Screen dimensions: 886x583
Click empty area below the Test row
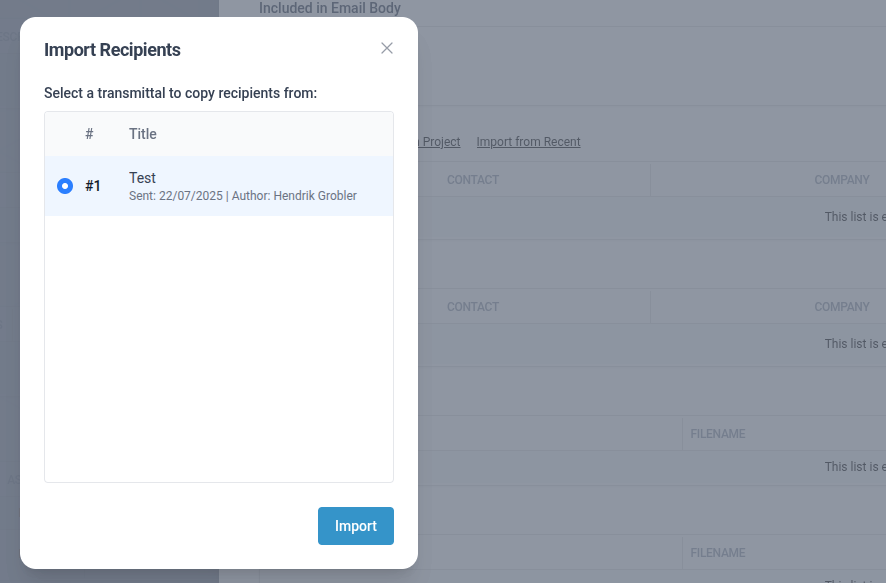[218, 350]
